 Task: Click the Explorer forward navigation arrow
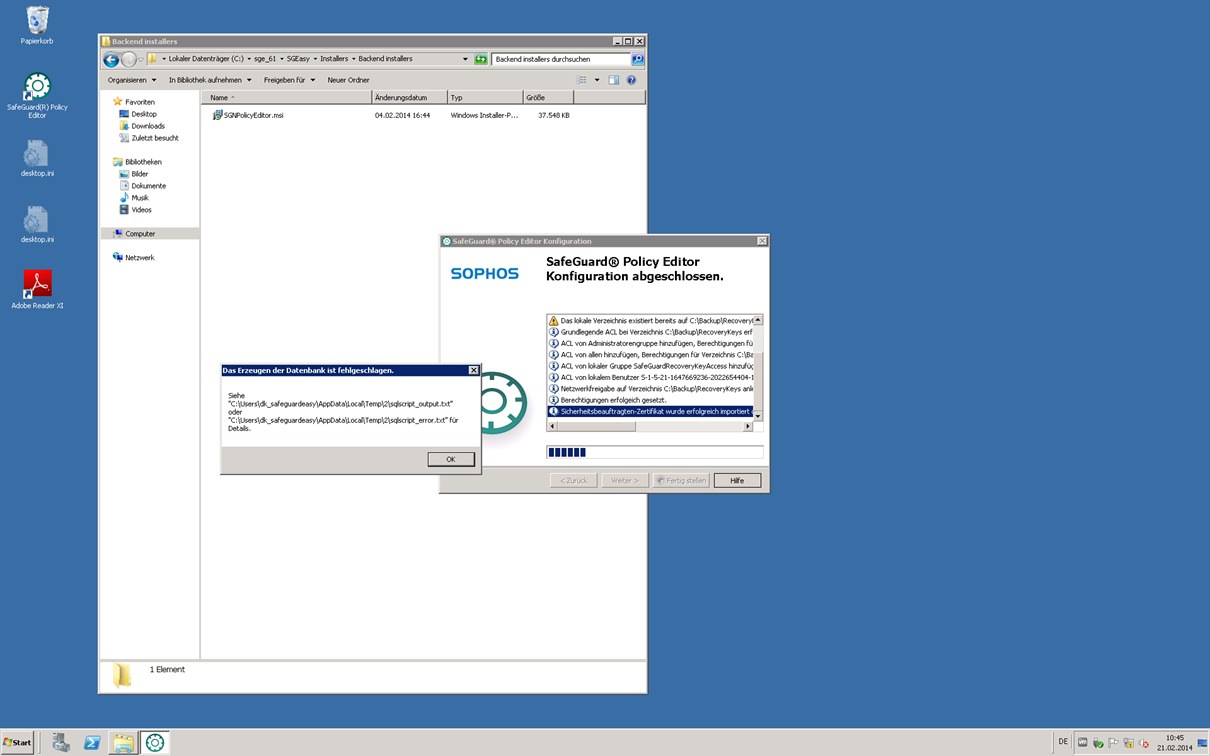point(129,60)
